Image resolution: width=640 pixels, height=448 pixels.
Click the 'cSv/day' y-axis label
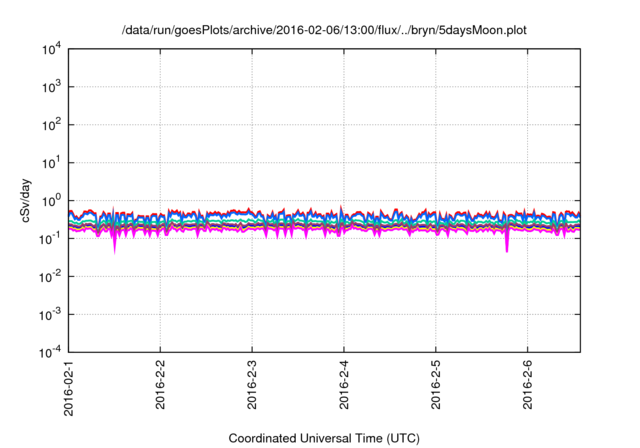(x=26, y=200)
